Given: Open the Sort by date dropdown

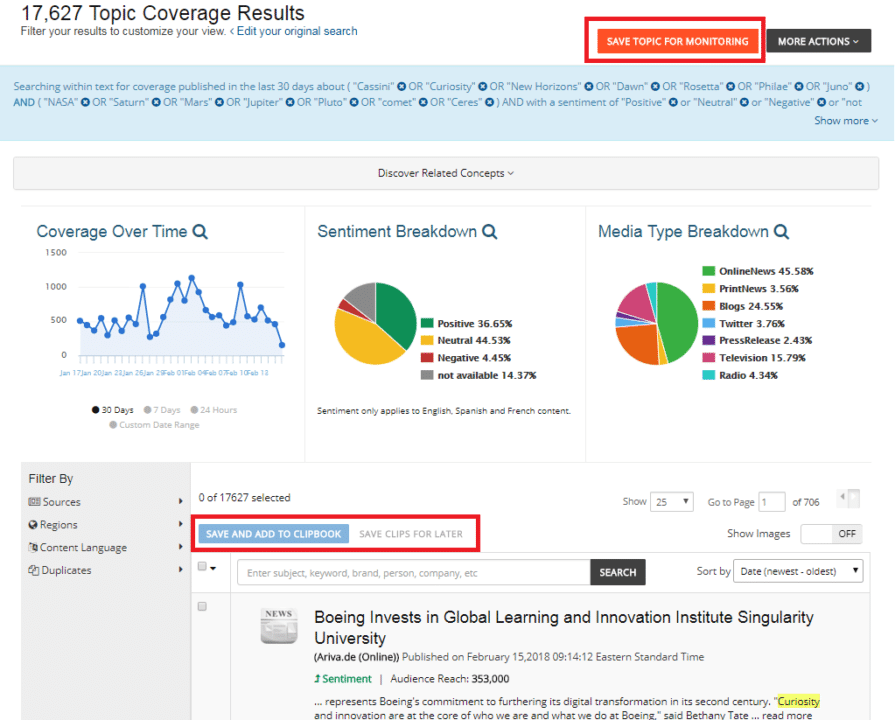Looking at the screenshot, I should (x=798, y=571).
